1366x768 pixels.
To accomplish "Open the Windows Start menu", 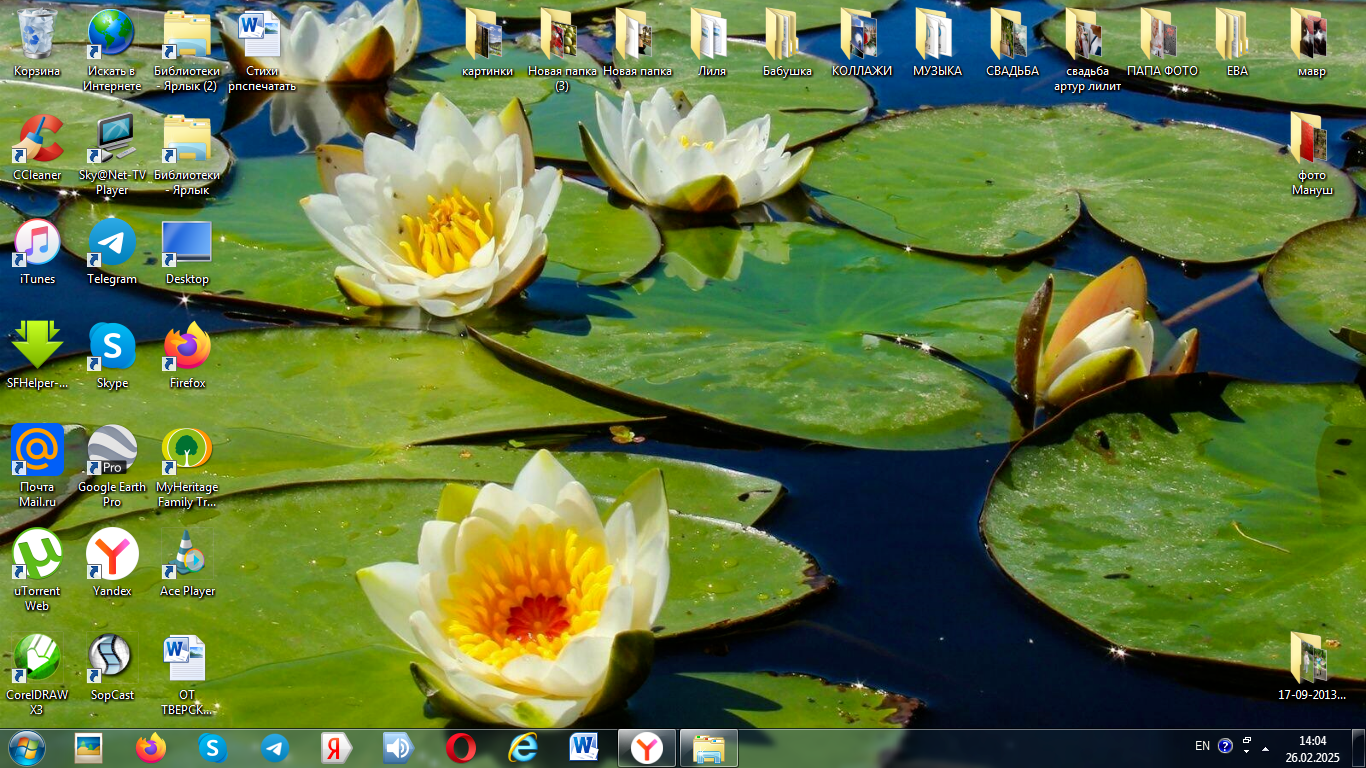I will point(25,747).
